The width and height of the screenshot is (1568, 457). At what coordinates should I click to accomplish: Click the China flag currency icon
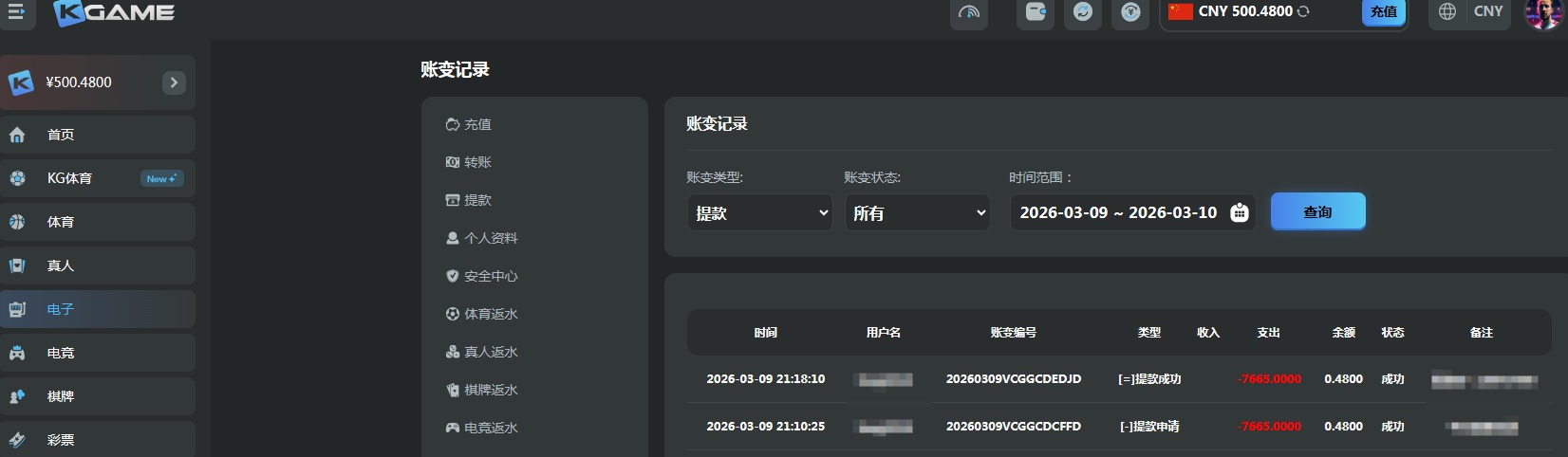1181,11
